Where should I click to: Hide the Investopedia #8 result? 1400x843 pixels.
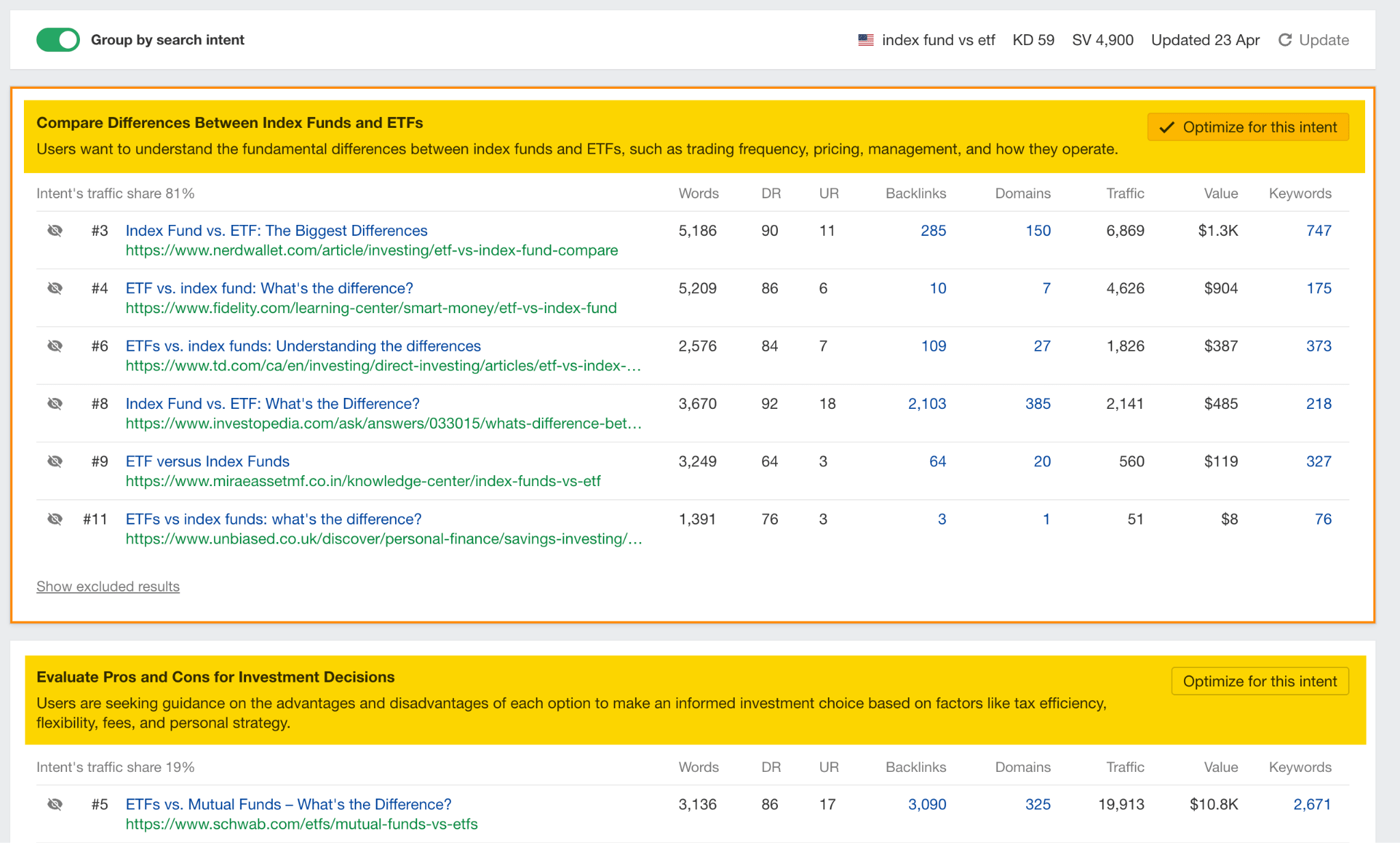55,403
